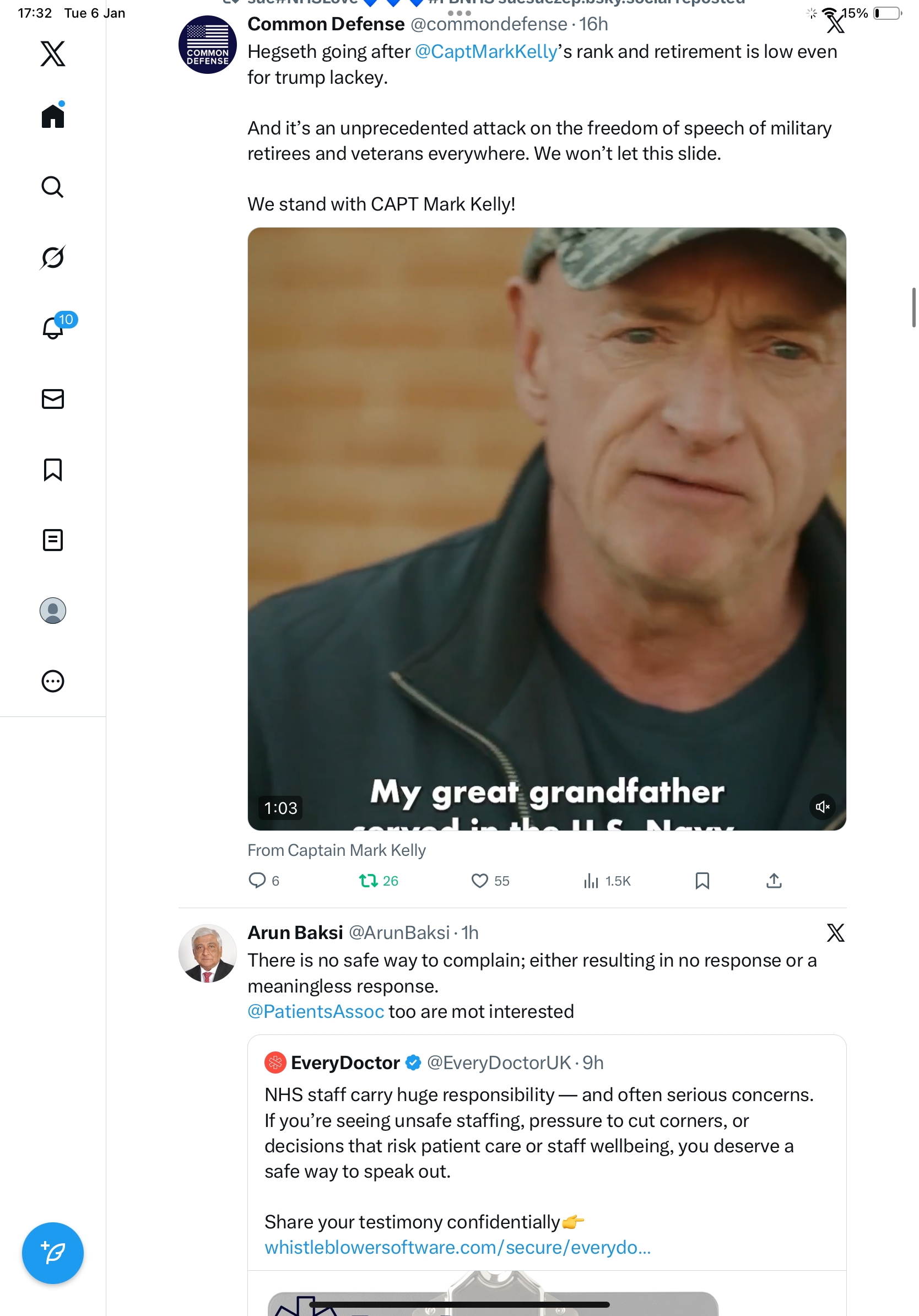
Task: Share the Common Defense post
Action: click(x=774, y=881)
